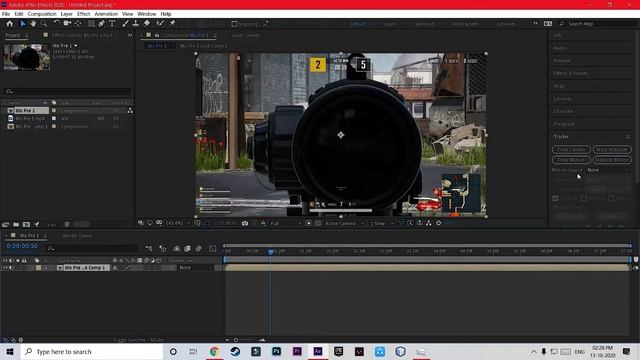Click the Stabilize Motion button

(611, 160)
